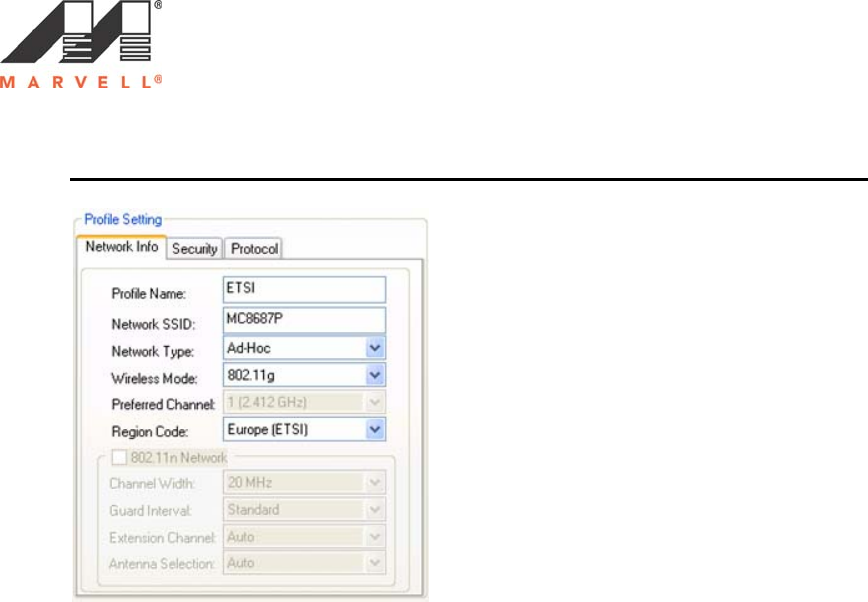Viewport: 868px width, 602px height.
Task: Open the Protocol tab
Action: (x=254, y=249)
